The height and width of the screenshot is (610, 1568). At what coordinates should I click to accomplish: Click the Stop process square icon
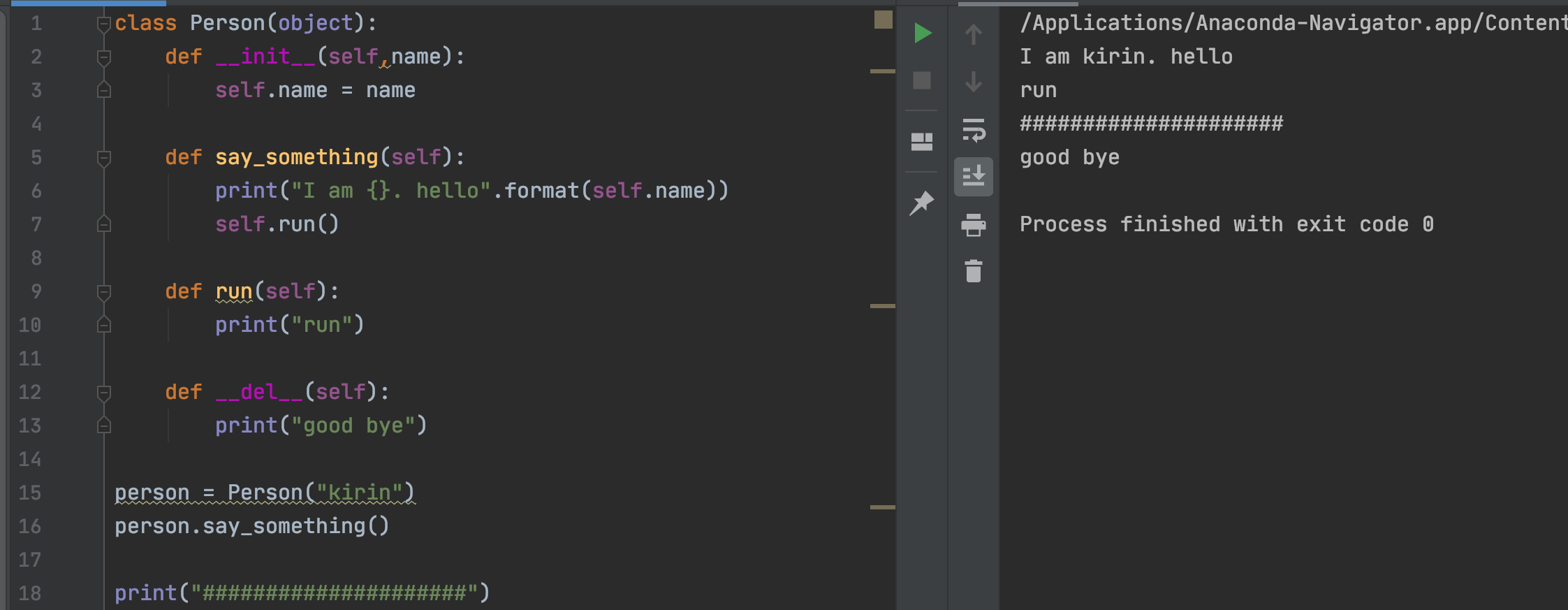pos(922,80)
